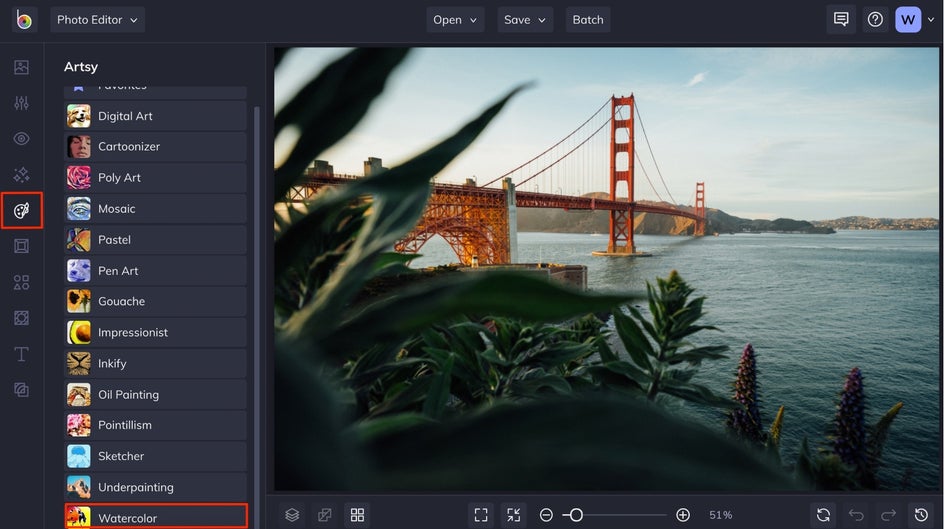Choose the Impressionist effect category
944x529 pixels.
pyautogui.click(x=155, y=333)
